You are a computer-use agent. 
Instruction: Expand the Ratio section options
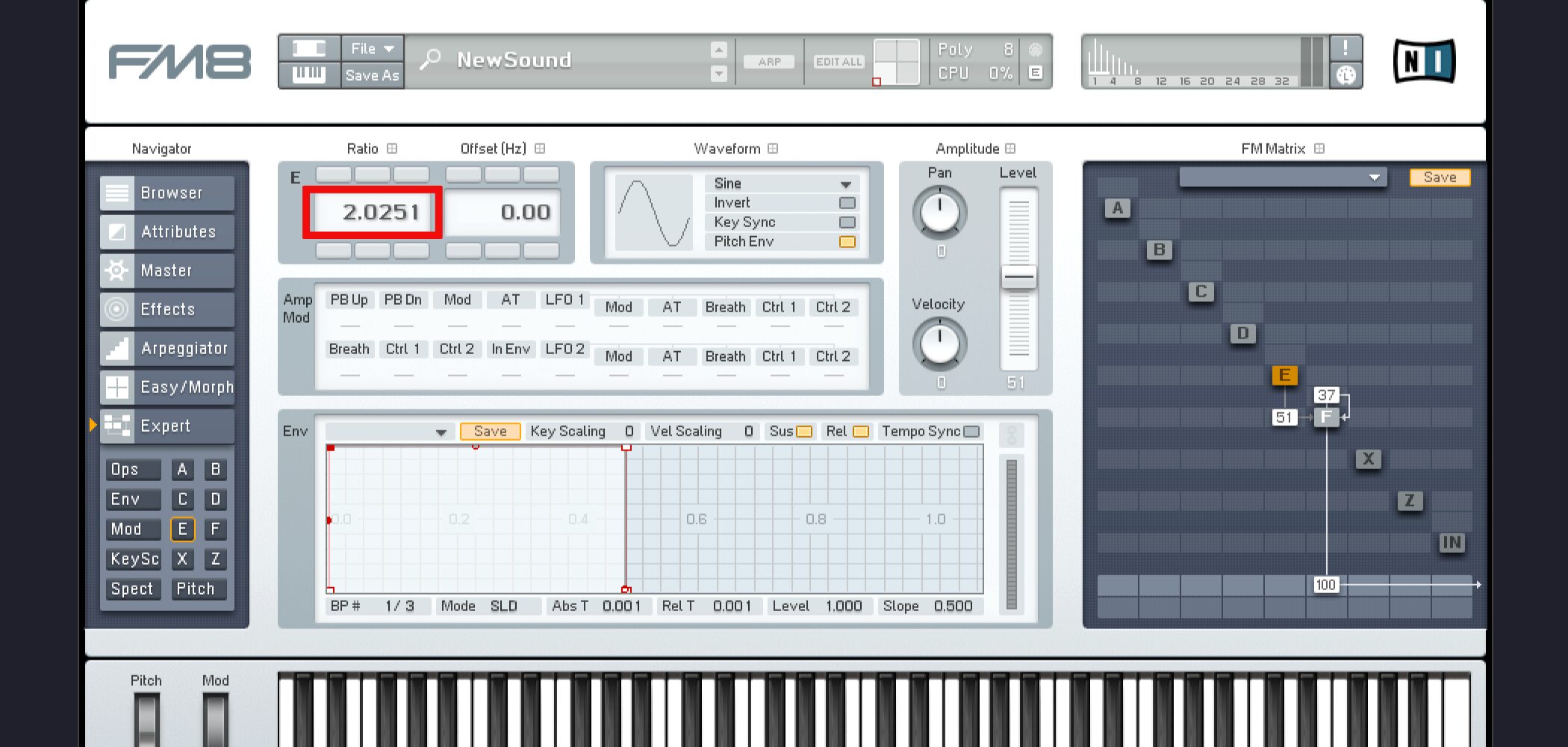(x=392, y=149)
